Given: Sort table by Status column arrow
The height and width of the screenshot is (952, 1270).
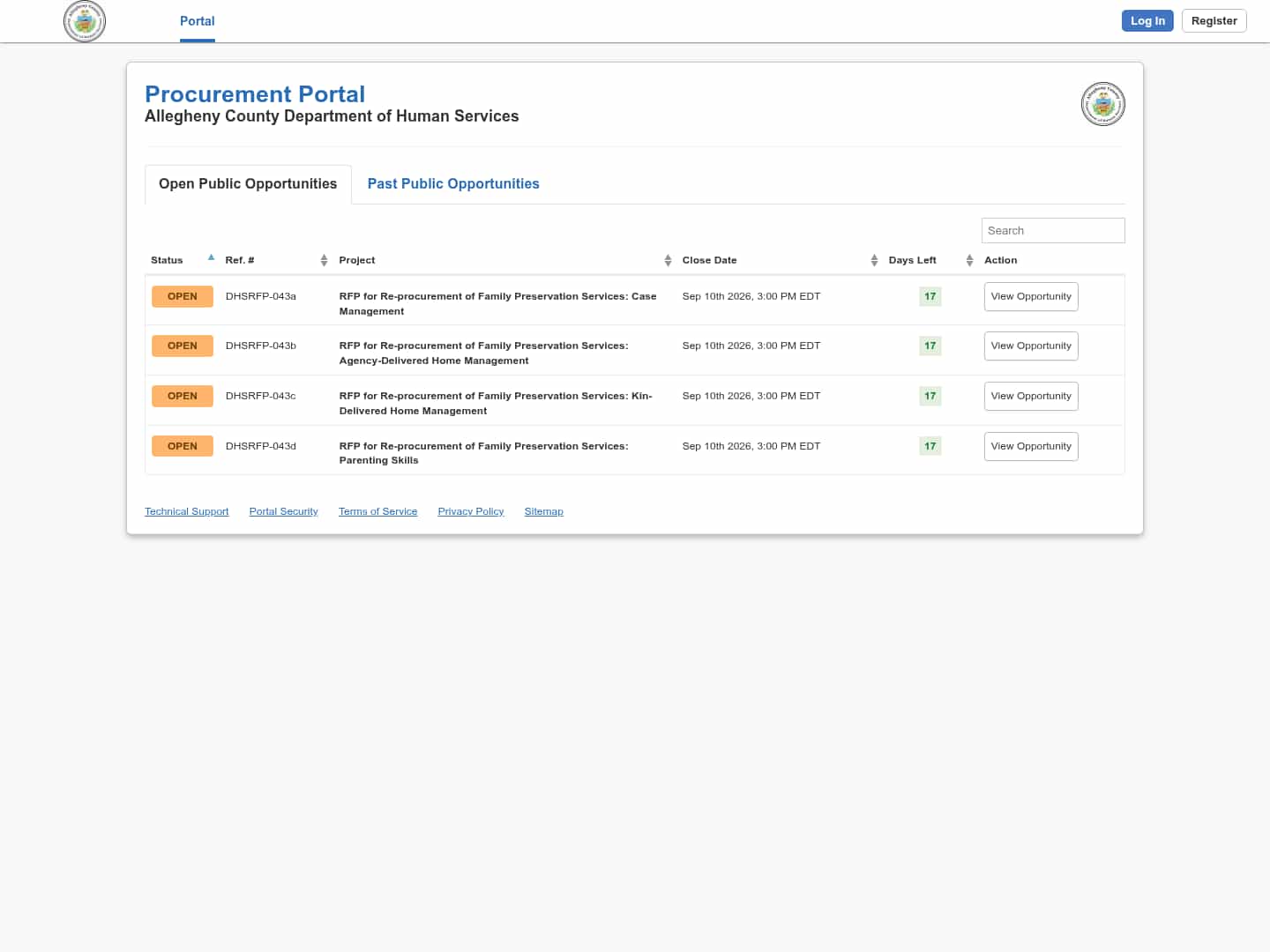Looking at the screenshot, I should 211,257.
